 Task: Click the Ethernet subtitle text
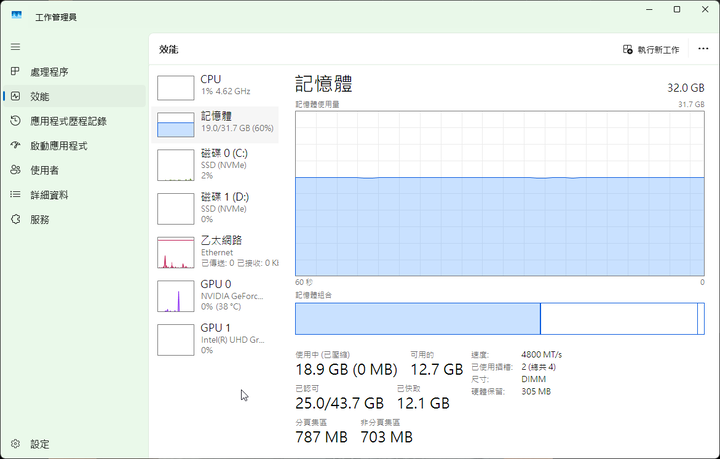tap(217, 252)
